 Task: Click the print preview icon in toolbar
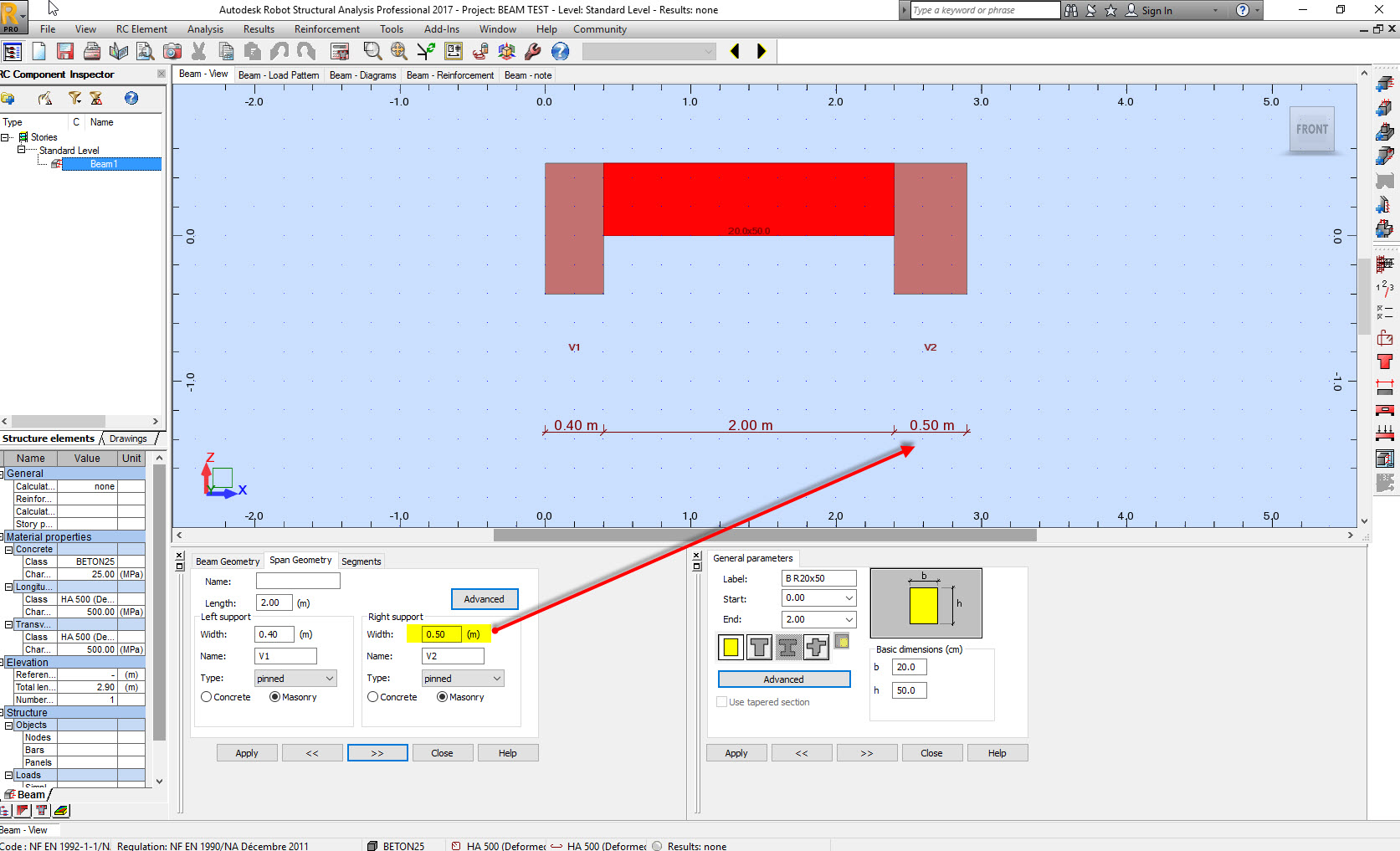(146, 51)
